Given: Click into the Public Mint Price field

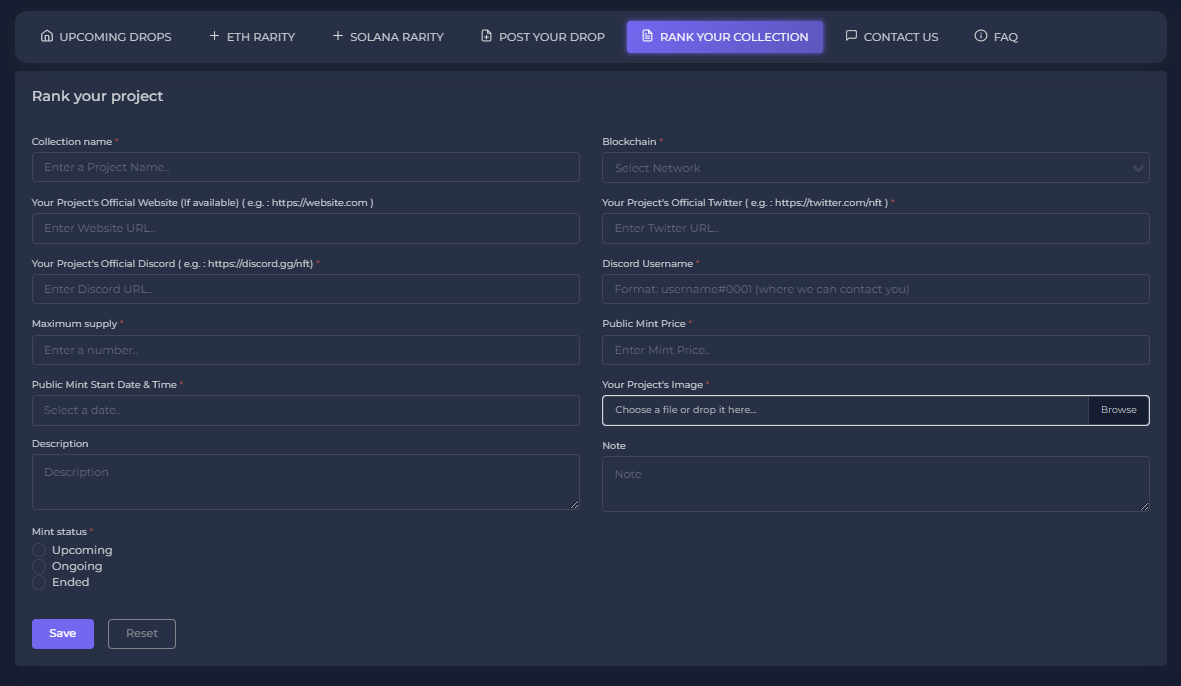Looking at the screenshot, I should [875, 350].
